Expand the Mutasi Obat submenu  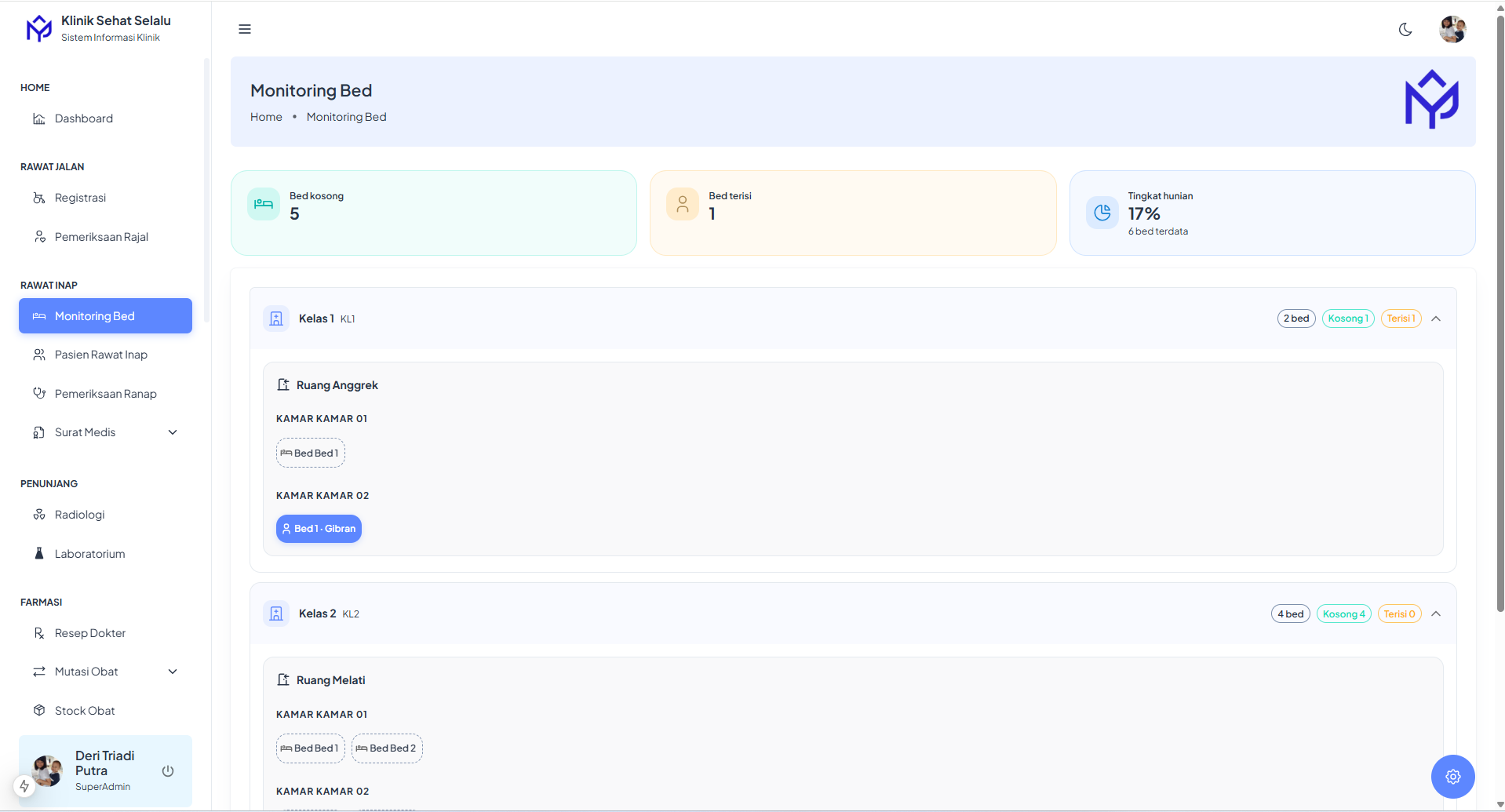pyautogui.click(x=105, y=672)
